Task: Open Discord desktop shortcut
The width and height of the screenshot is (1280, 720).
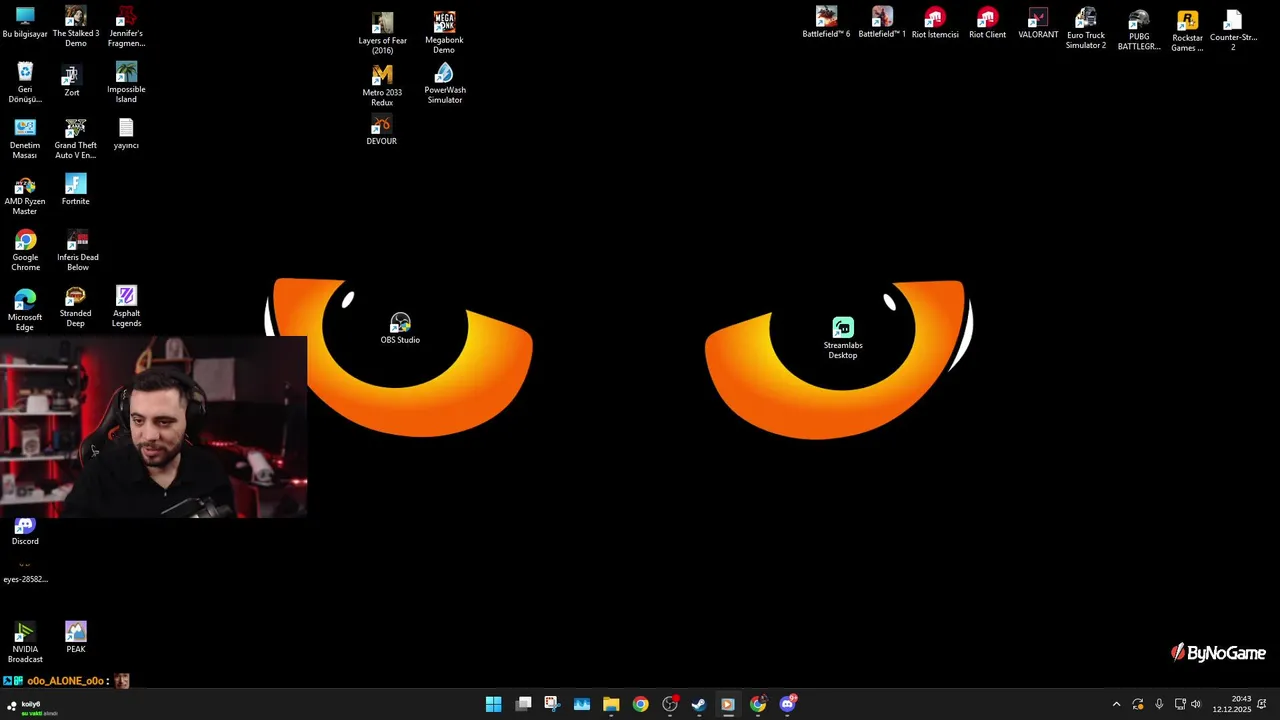Action: tap(25, 531)
